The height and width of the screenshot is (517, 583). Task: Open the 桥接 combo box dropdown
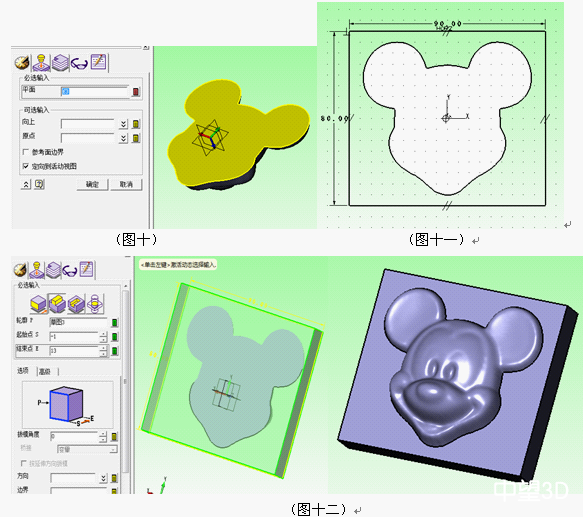87,449
